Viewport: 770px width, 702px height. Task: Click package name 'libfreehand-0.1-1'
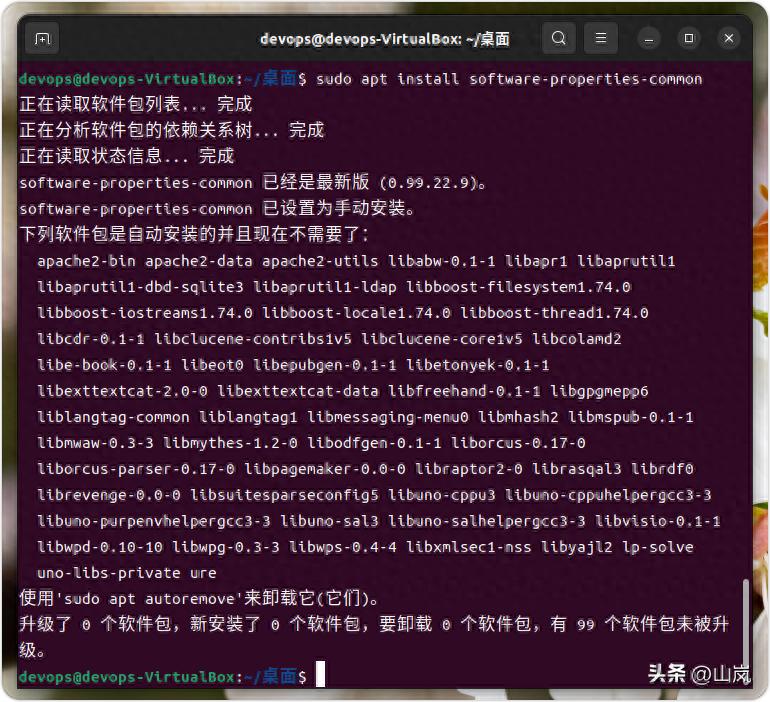[464, 391]
